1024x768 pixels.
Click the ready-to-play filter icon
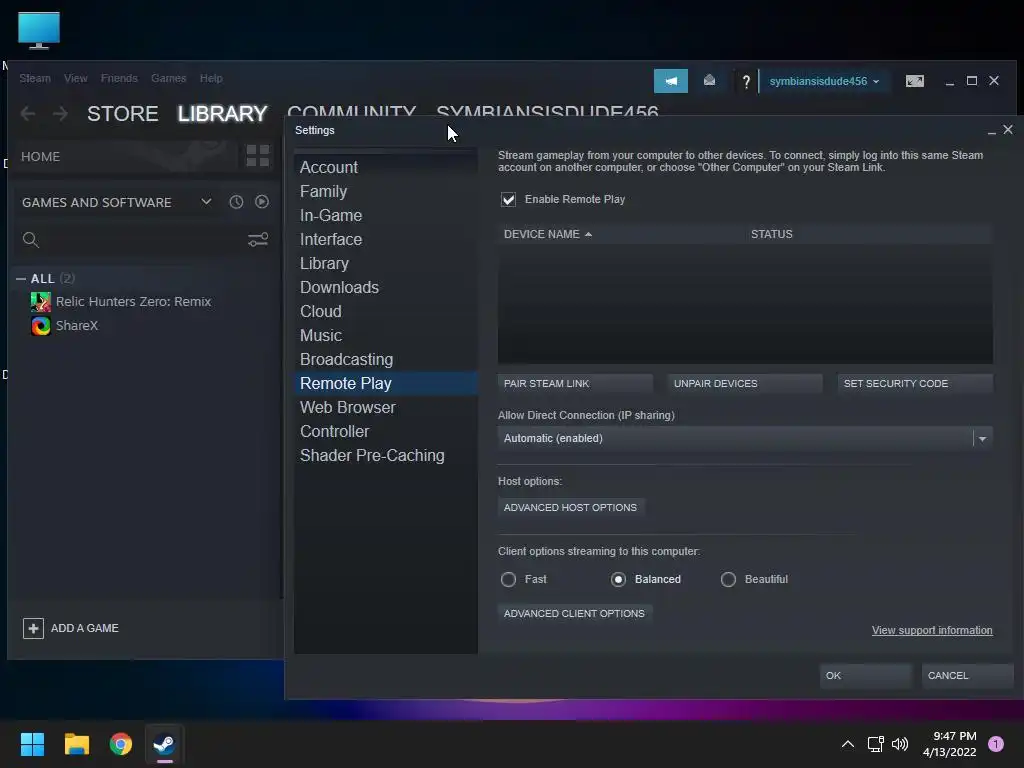pyautogui.click(x=262, y=202)
